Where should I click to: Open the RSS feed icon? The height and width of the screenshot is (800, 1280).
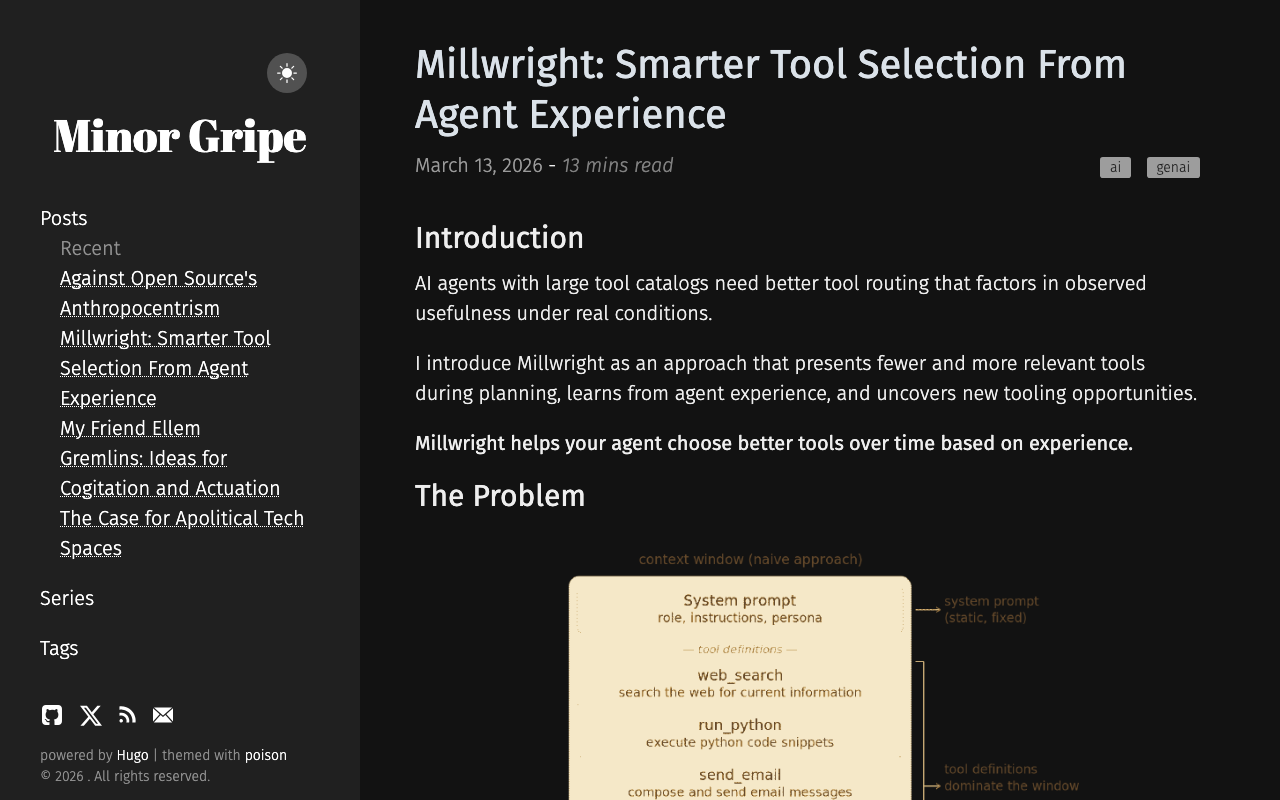(x=127, y=715)
